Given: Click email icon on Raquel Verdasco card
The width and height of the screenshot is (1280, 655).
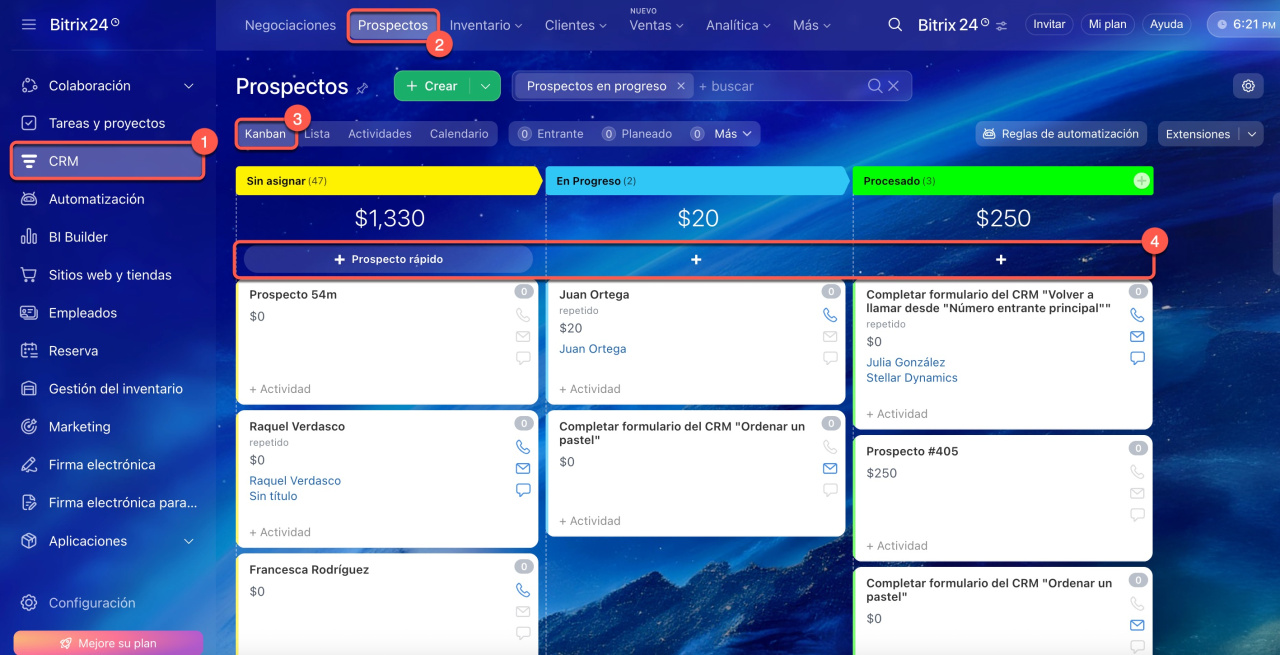Looking at the screenshot, I should coord(523,468).
